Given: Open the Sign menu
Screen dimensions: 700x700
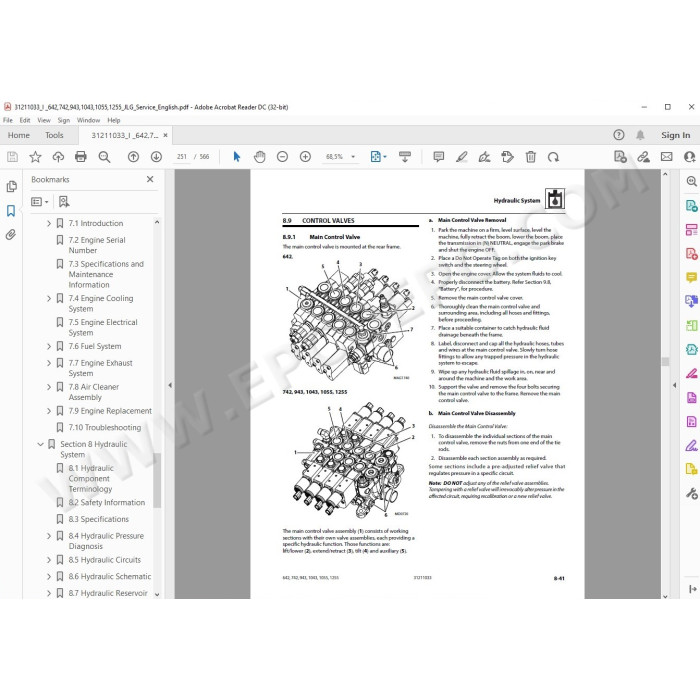Looking at the screenshot, I should (x=63, y=120).
